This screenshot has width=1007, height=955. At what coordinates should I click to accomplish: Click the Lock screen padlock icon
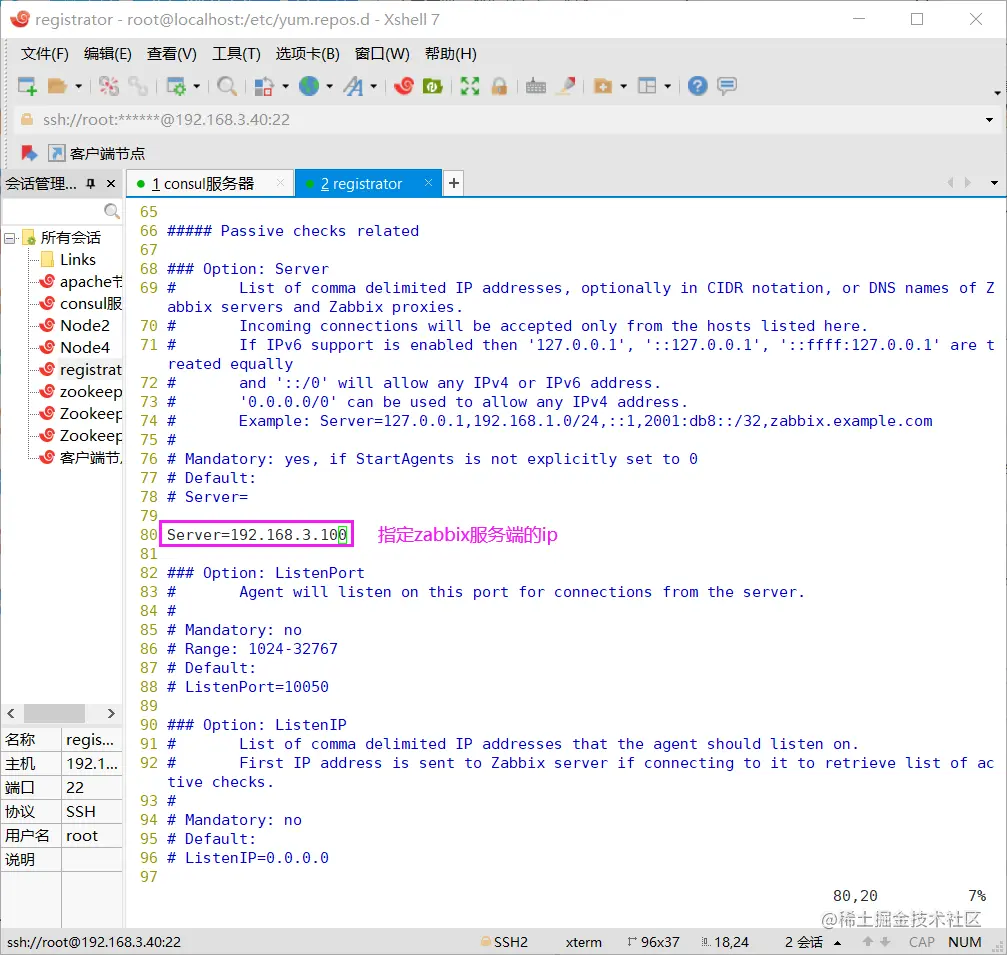pyautogui.click(x=499, y=85)
